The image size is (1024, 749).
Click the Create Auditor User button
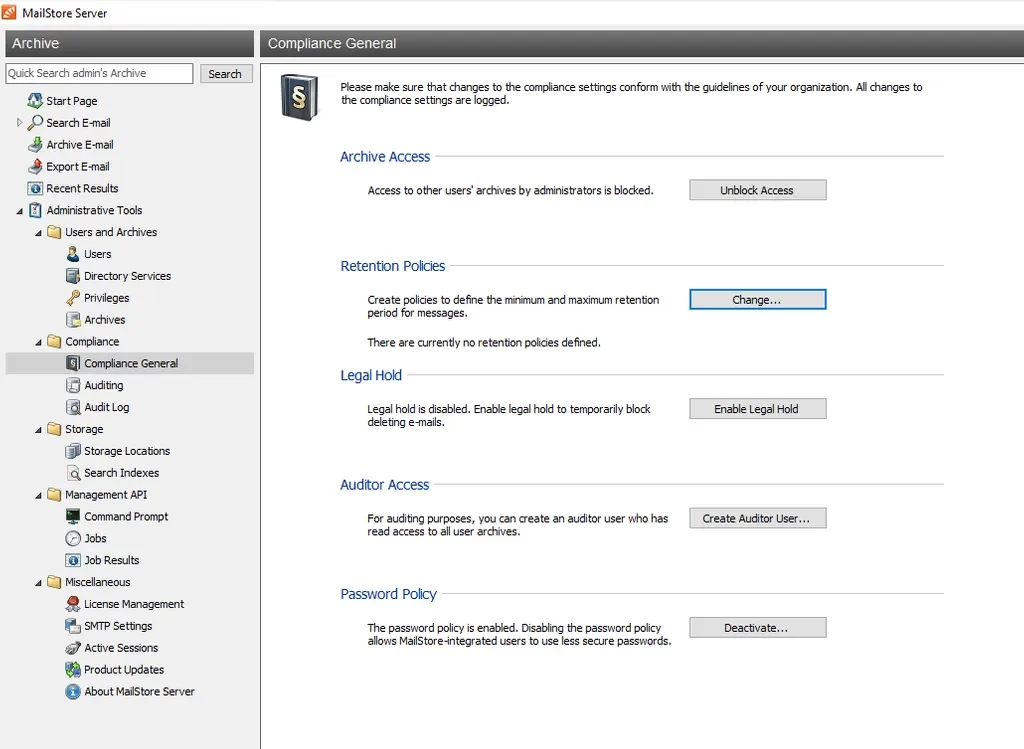click(757, 518)
